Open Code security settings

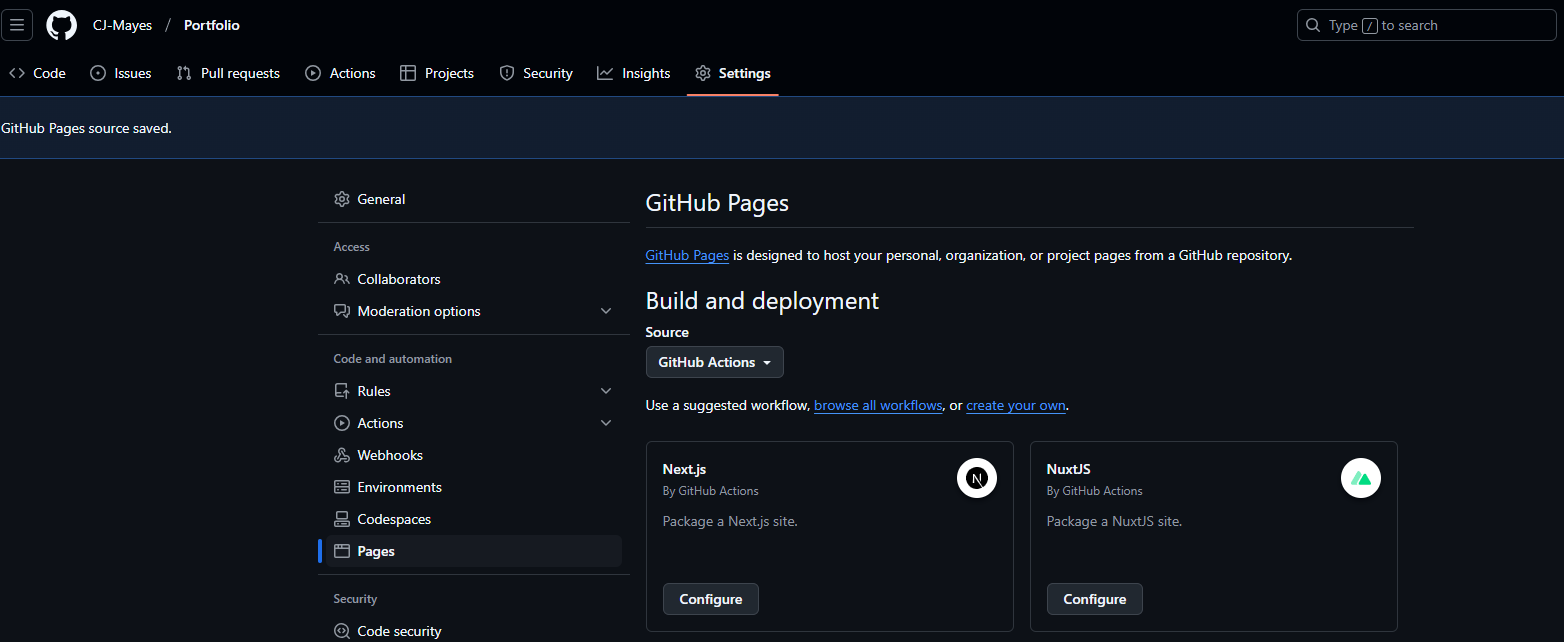[x=399, y=631]
